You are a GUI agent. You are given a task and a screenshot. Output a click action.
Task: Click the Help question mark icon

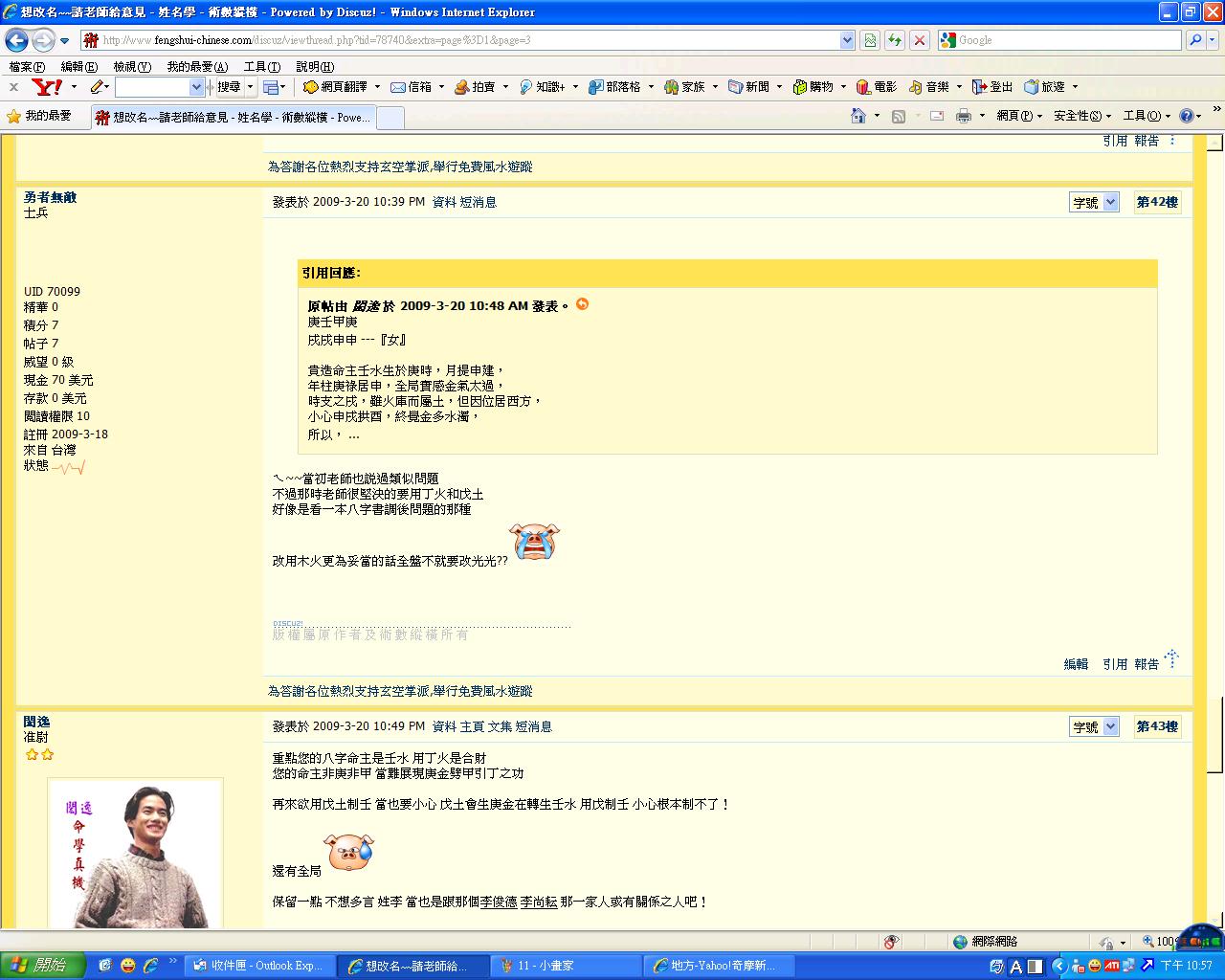point(1187,116)
